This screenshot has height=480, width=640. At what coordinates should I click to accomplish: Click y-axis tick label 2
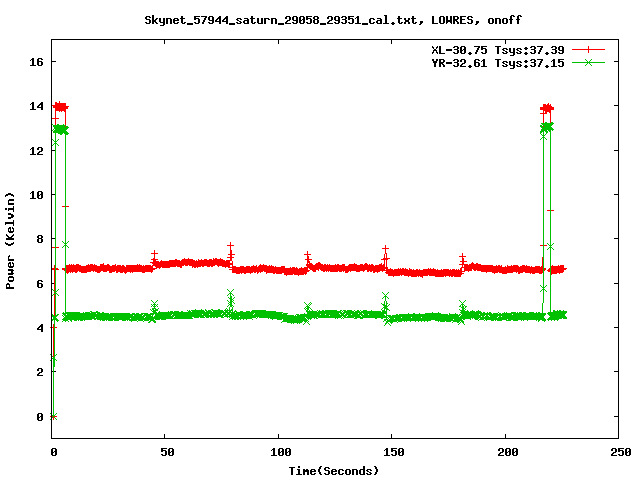point(40,372)
